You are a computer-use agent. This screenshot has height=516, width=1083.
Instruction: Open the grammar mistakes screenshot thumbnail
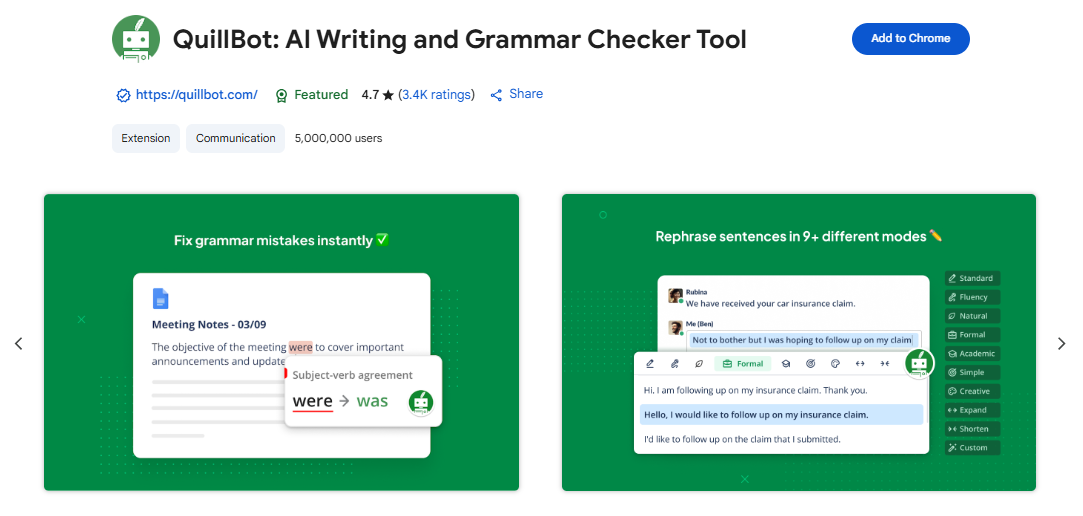point(281,342)
